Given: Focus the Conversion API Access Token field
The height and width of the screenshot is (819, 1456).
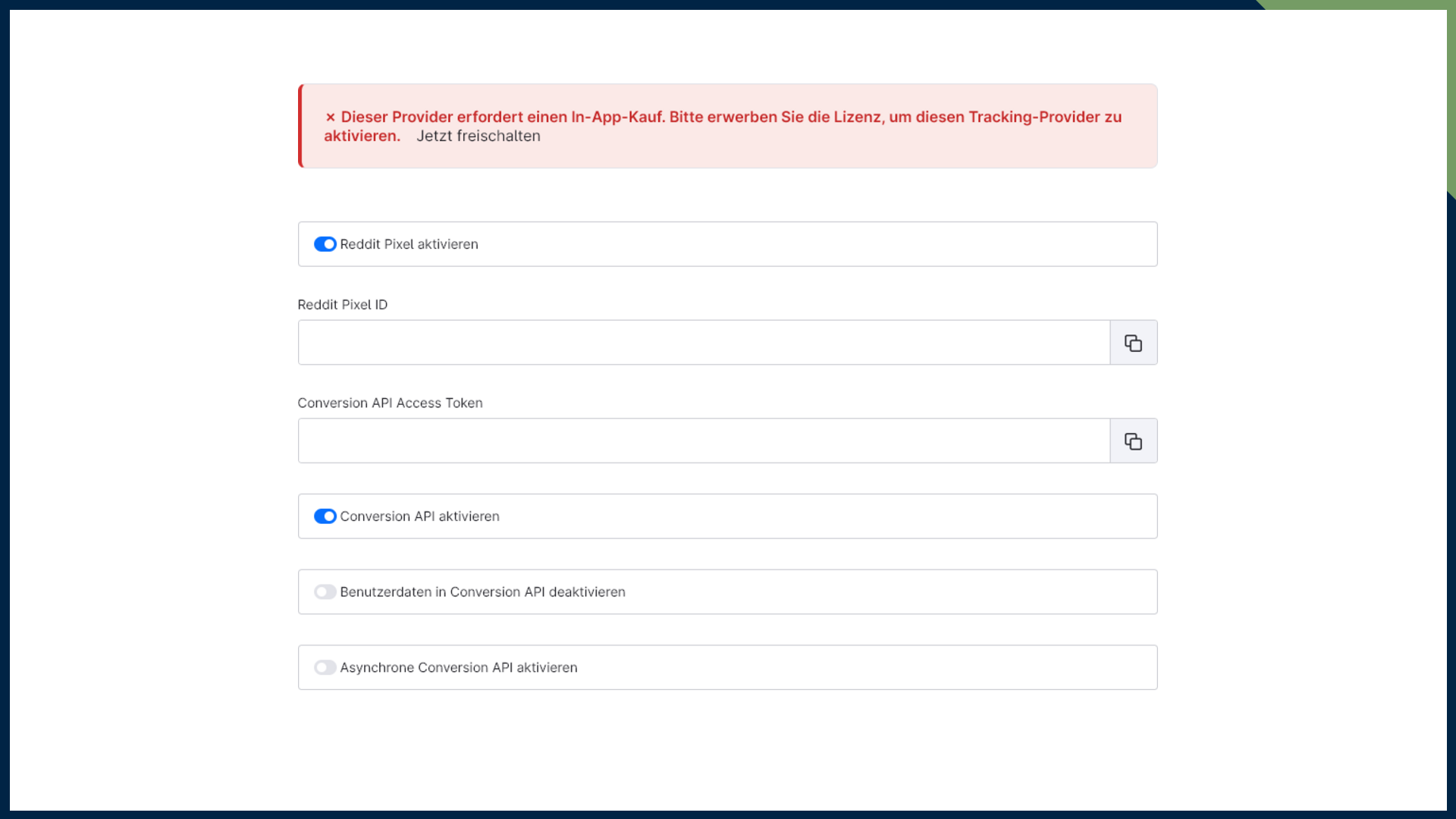Looking at the screenshot, I should coord(703,441).
